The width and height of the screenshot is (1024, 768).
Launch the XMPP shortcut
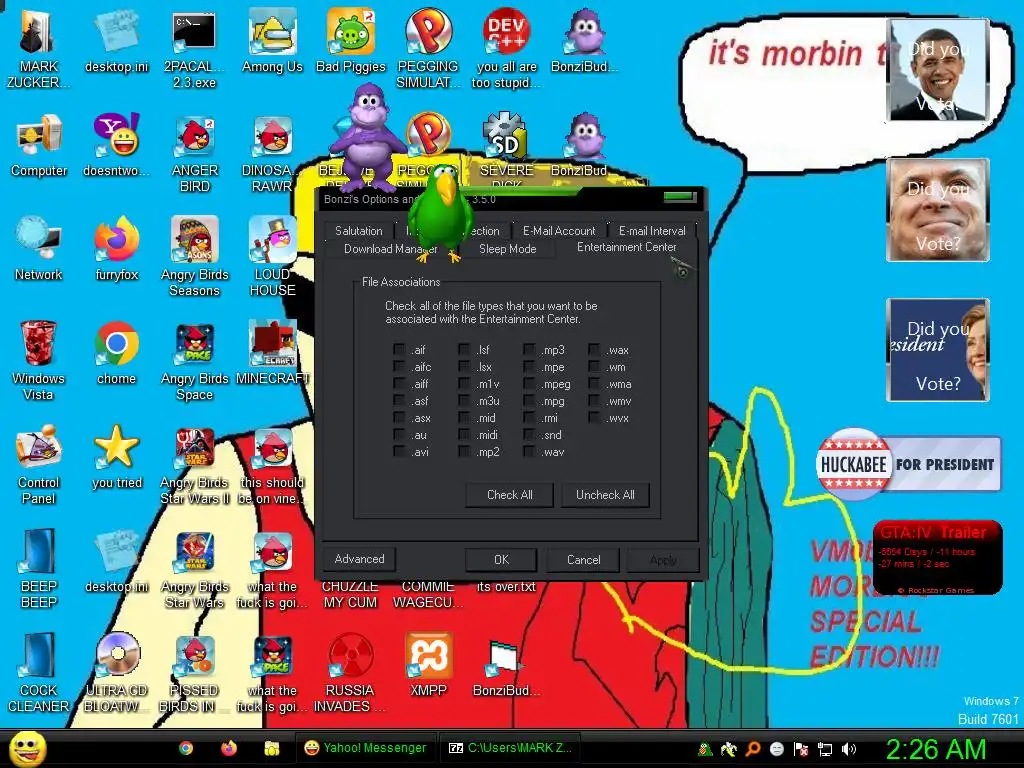[x=428, y=665]
